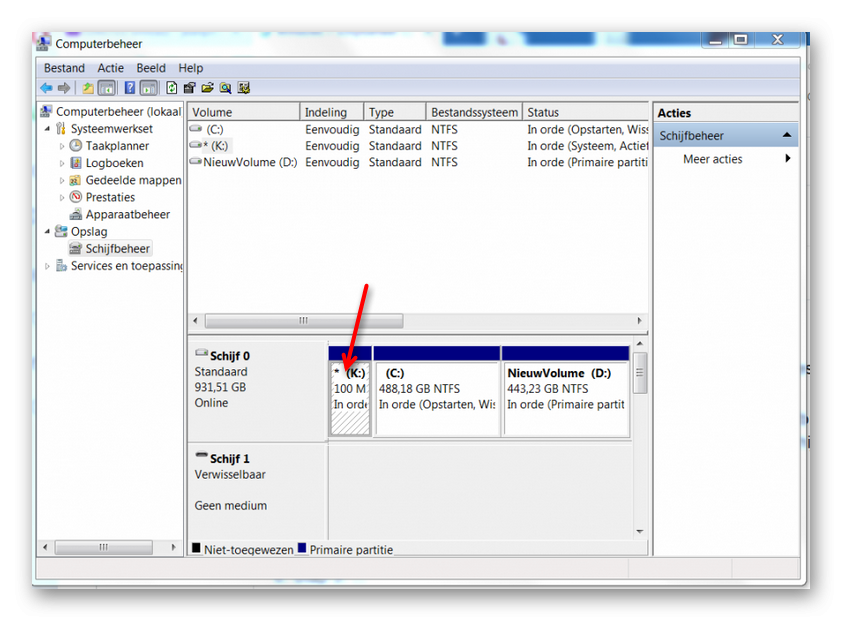Click the volume list horizontal scrollbar thumb
The width and height of the screenshot is (842, 621).
(x=304, y=321)
